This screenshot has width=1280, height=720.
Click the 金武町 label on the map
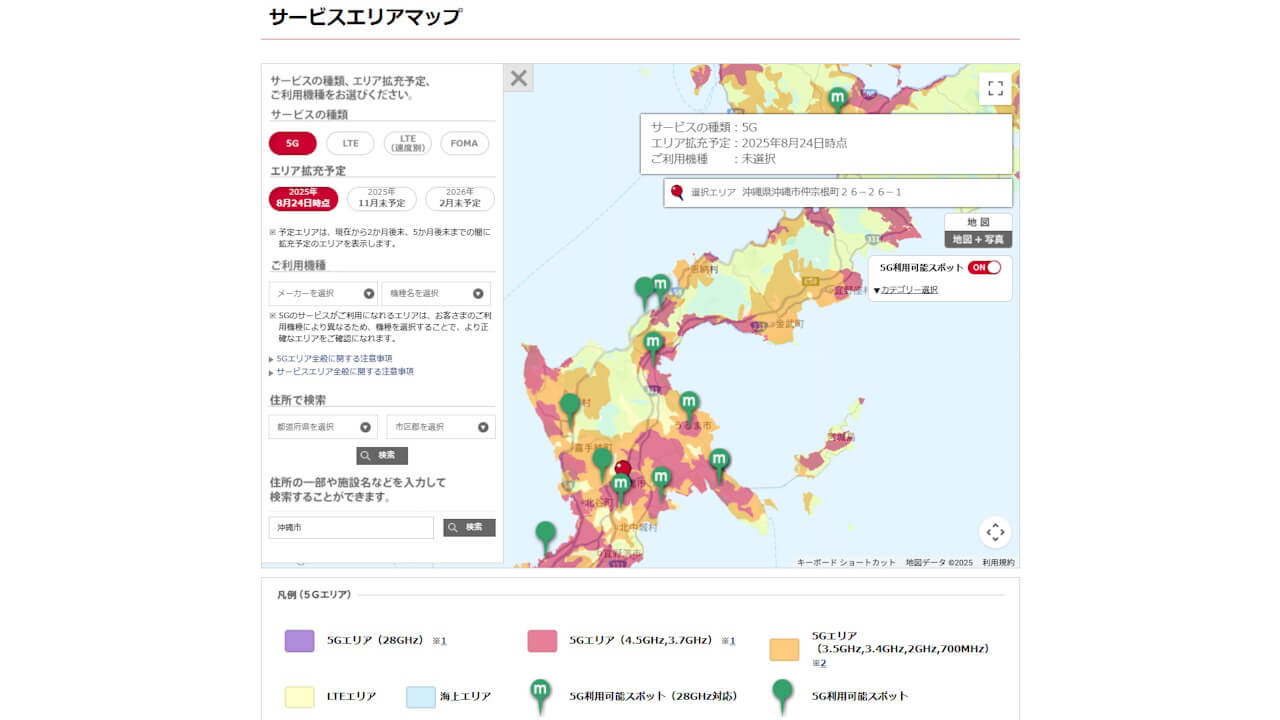coord(790,325)
